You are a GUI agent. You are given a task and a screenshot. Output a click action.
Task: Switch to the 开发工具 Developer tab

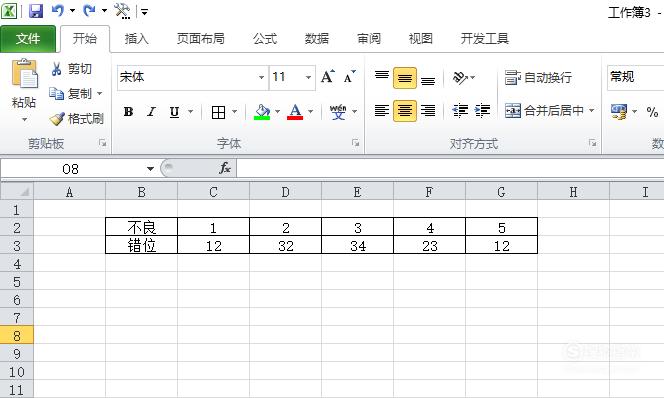click(484, 39)
